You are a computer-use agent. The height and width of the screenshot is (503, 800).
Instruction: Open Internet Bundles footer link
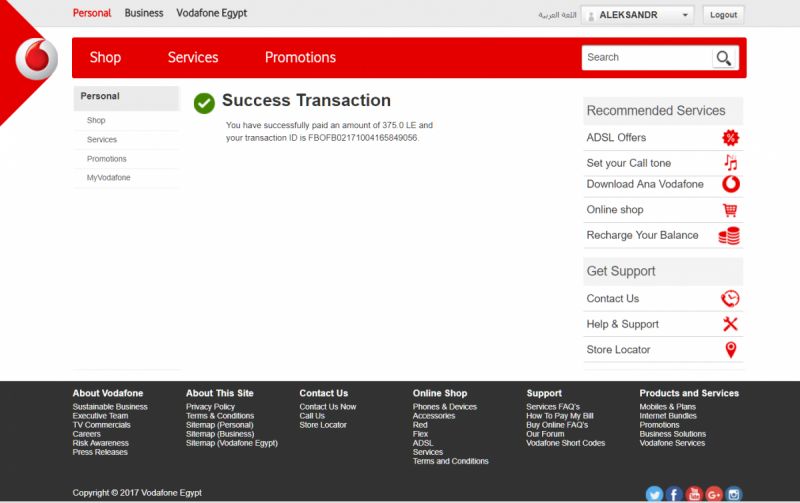coord(668,416)
